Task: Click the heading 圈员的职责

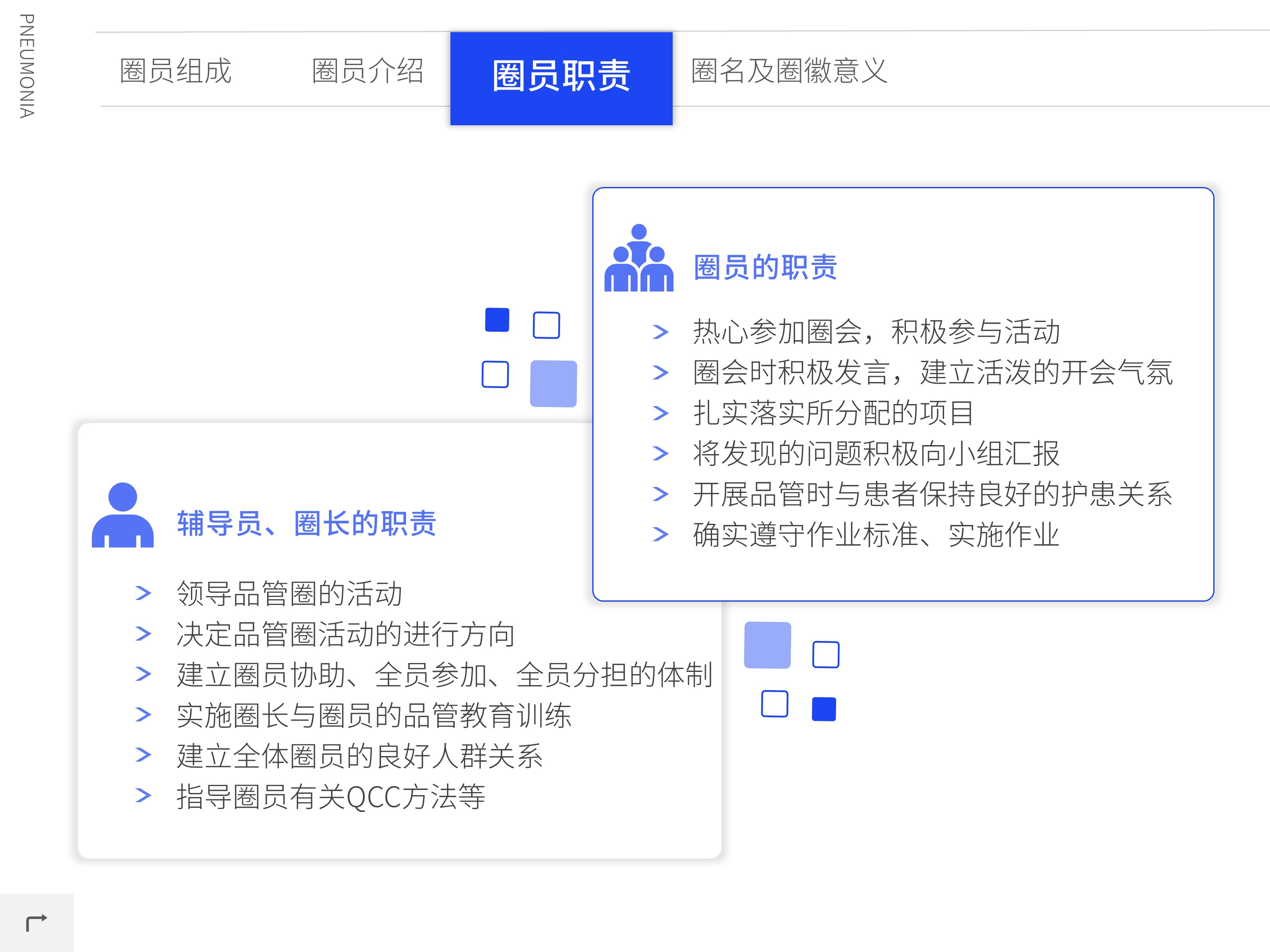Action: [765, 267]
